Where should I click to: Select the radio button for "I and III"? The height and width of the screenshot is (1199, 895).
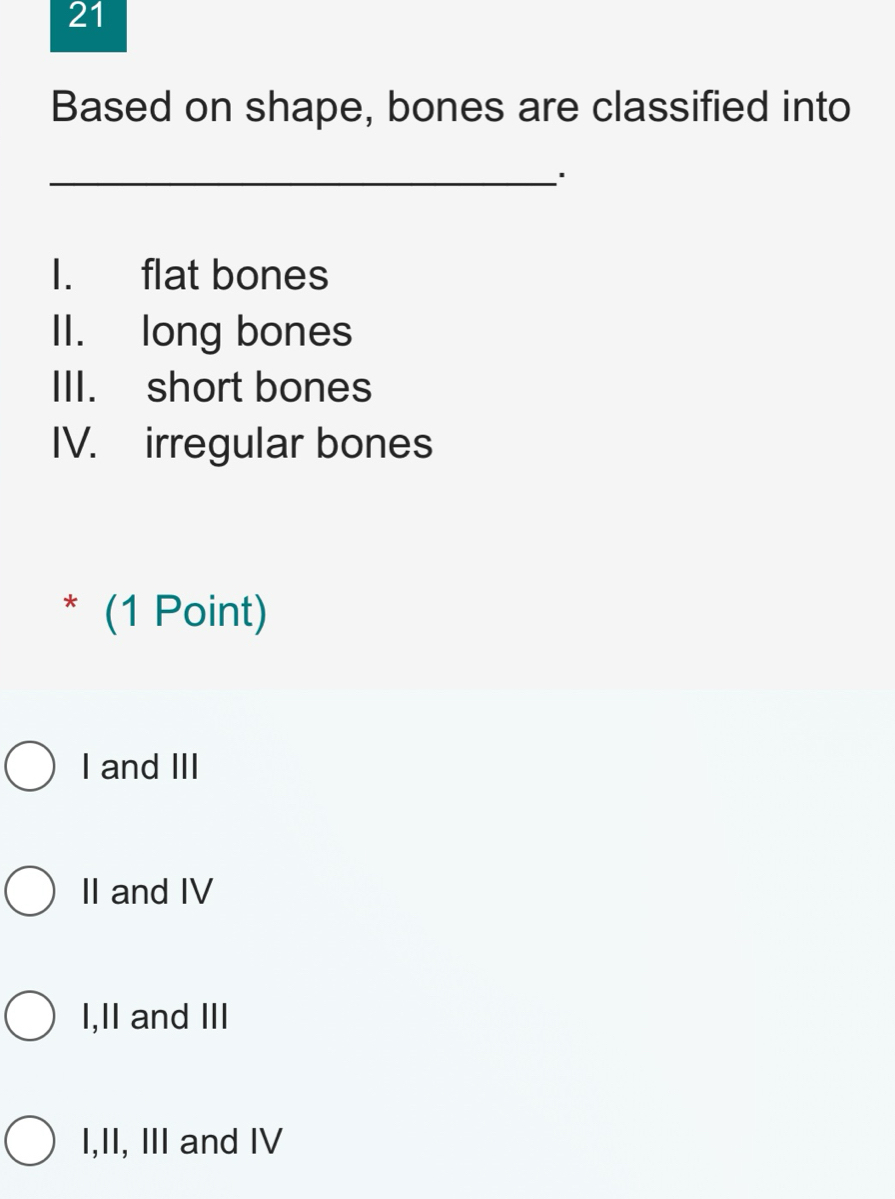point(29,766)
